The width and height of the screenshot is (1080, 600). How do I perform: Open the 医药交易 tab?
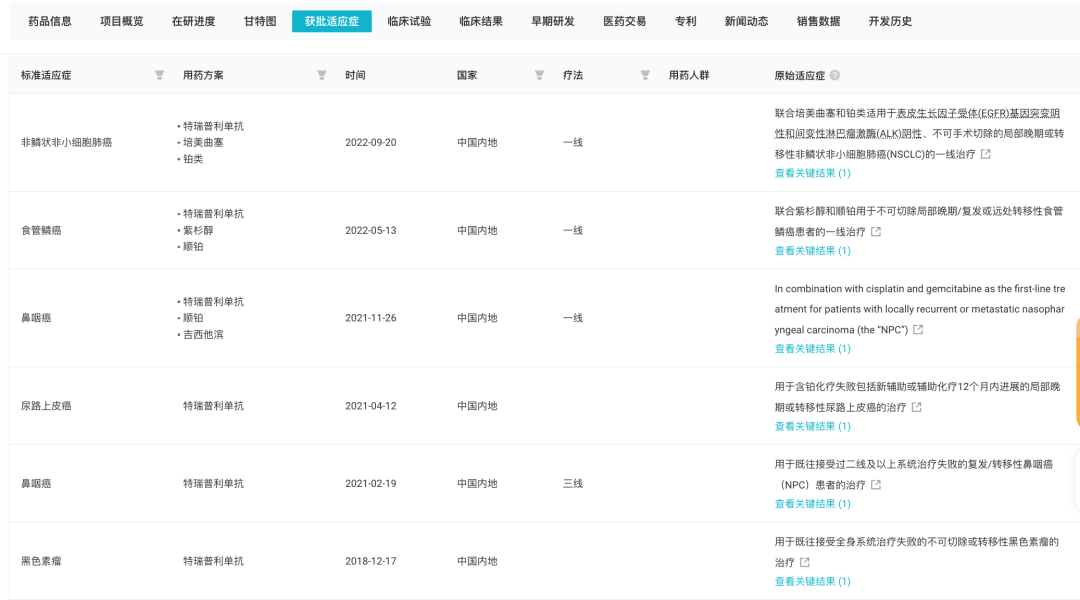[625, 21]
